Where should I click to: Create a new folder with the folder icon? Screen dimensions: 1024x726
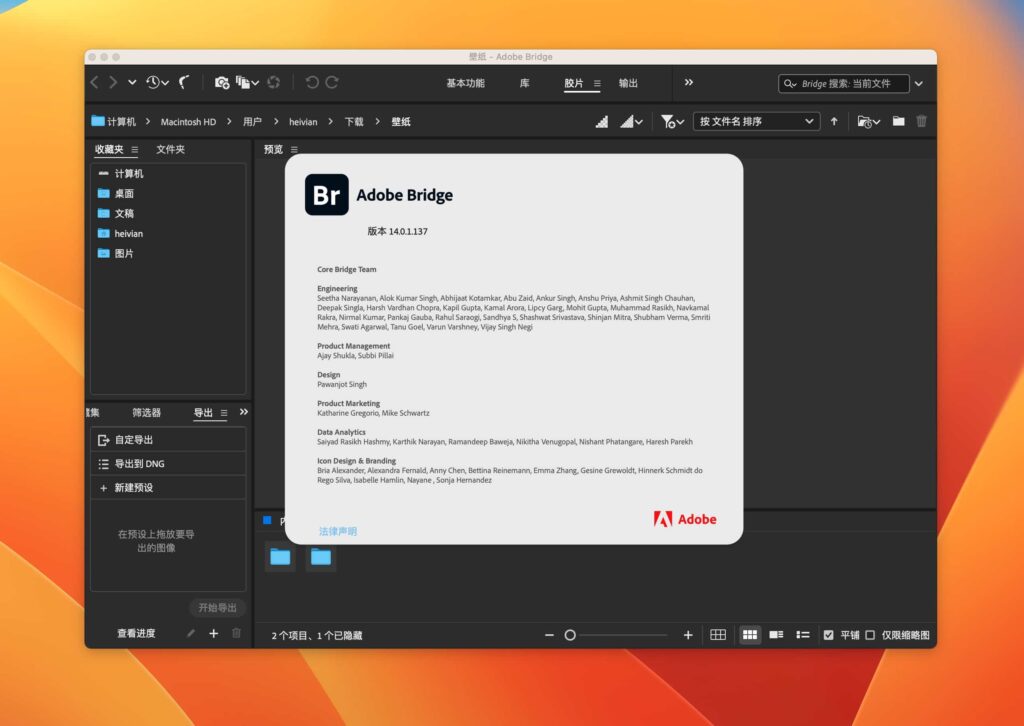click(898, 121)
